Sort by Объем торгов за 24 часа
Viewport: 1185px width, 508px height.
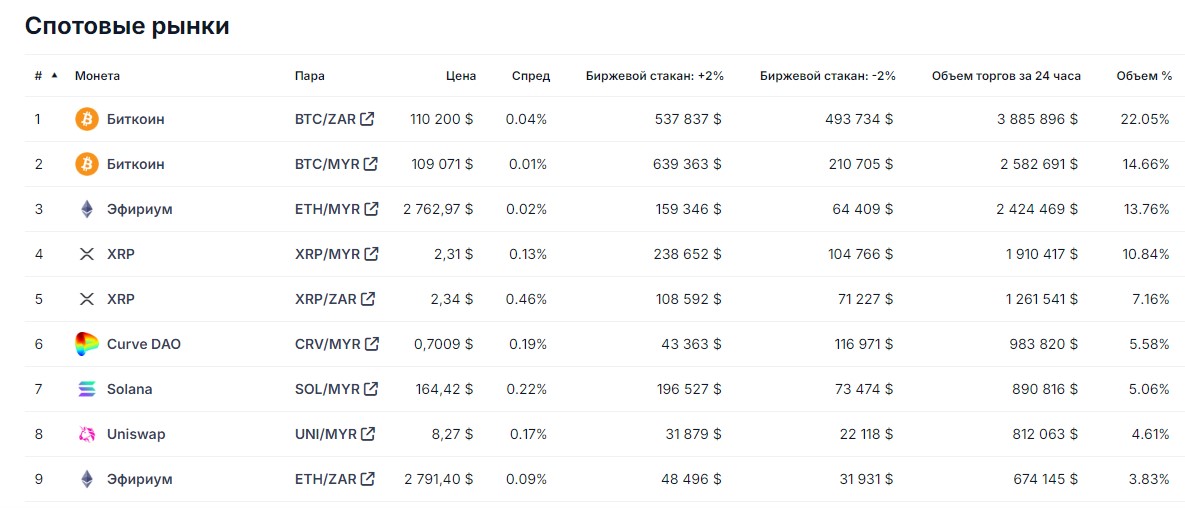pyautogui.click(x=1005, y=76)
